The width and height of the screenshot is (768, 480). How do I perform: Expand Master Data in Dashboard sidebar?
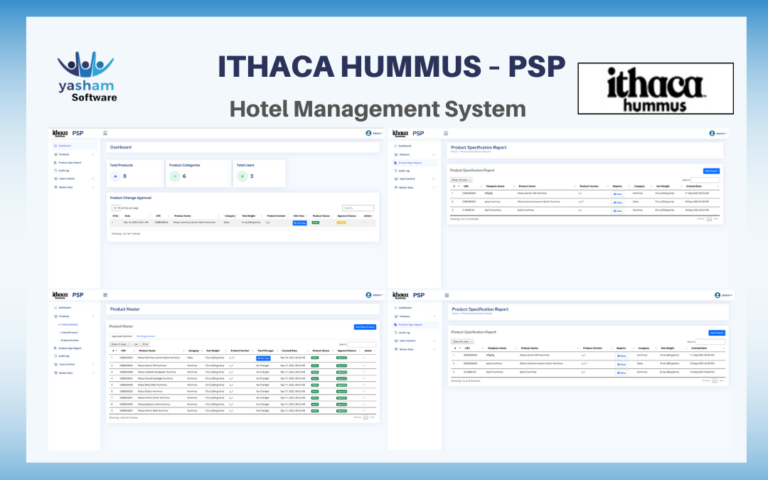[x=66, y=187]
